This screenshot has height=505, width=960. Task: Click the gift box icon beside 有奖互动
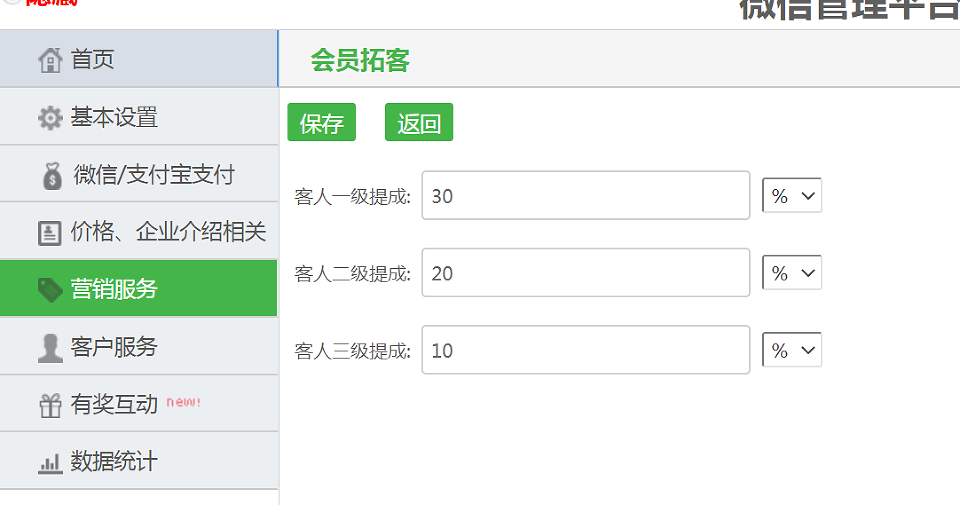coord(50,405)
